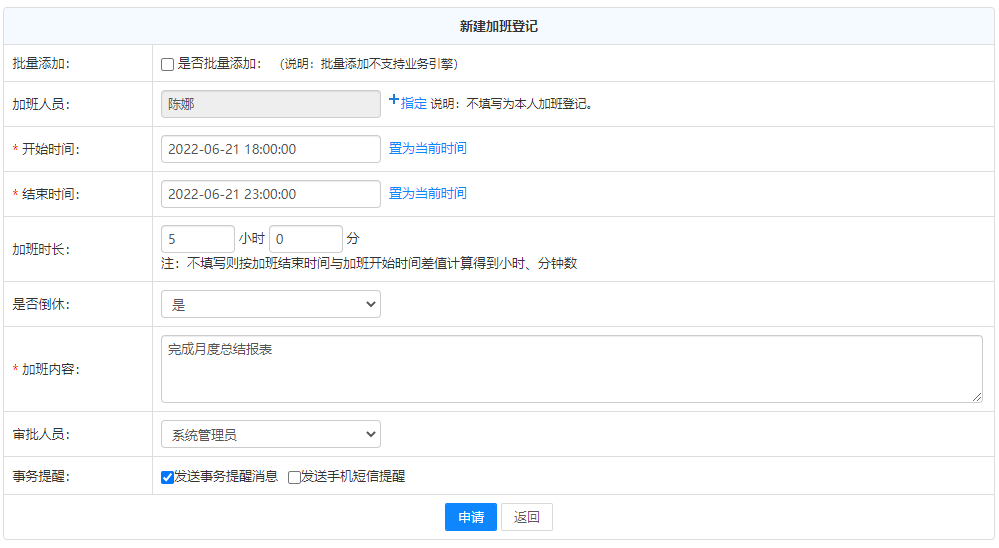Click the 加班时长 hours input box

tap(197, 239)
